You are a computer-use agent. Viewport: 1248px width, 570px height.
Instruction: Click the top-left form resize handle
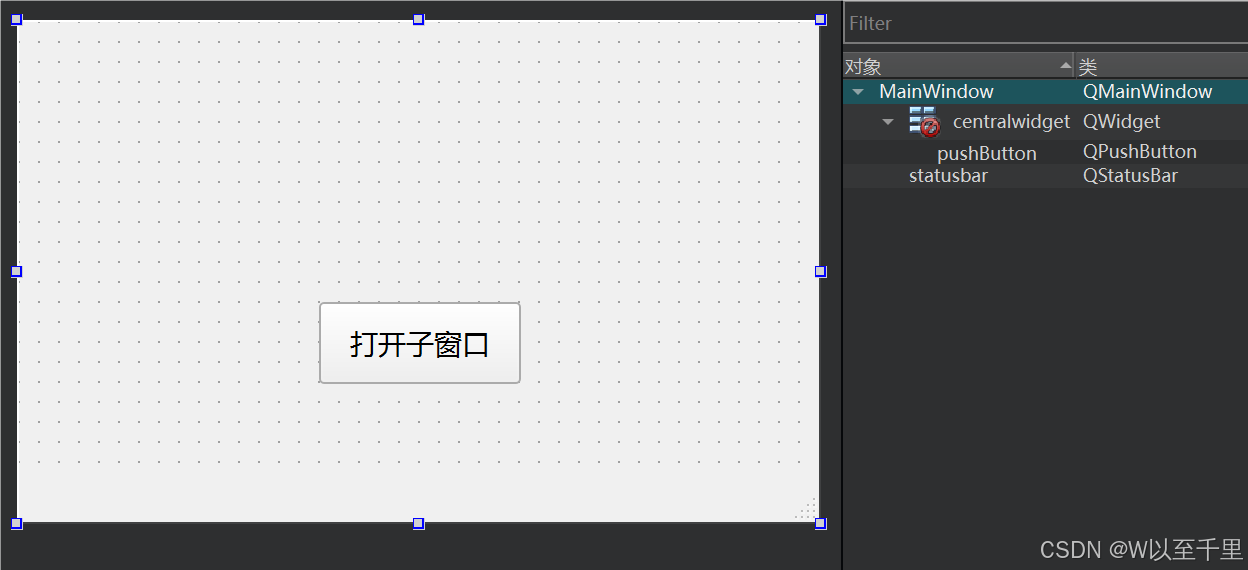(x=17, y=19)
